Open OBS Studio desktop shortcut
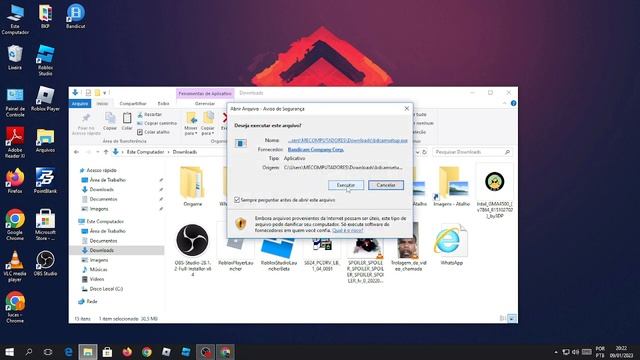The image size is (640, 360). [x=45, y=263]
